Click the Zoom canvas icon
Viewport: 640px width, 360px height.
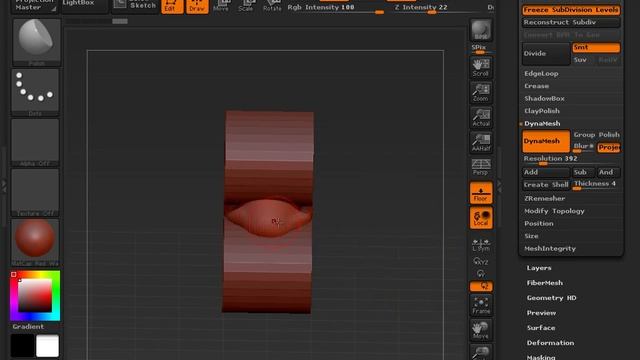[x=481, y=93]
